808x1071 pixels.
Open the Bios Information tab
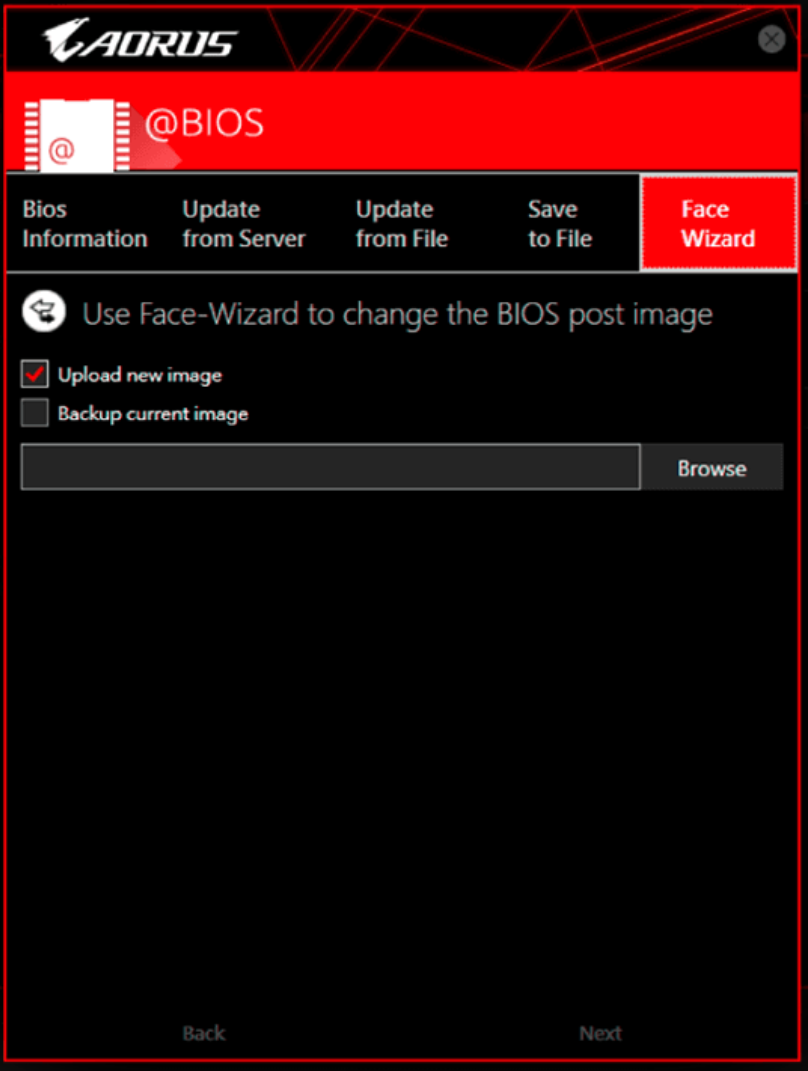(85, 223)
